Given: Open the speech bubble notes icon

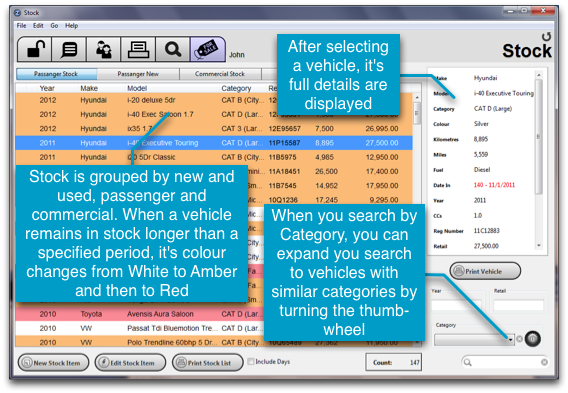Looking at the screenshot, I should (x=69, y=49).
